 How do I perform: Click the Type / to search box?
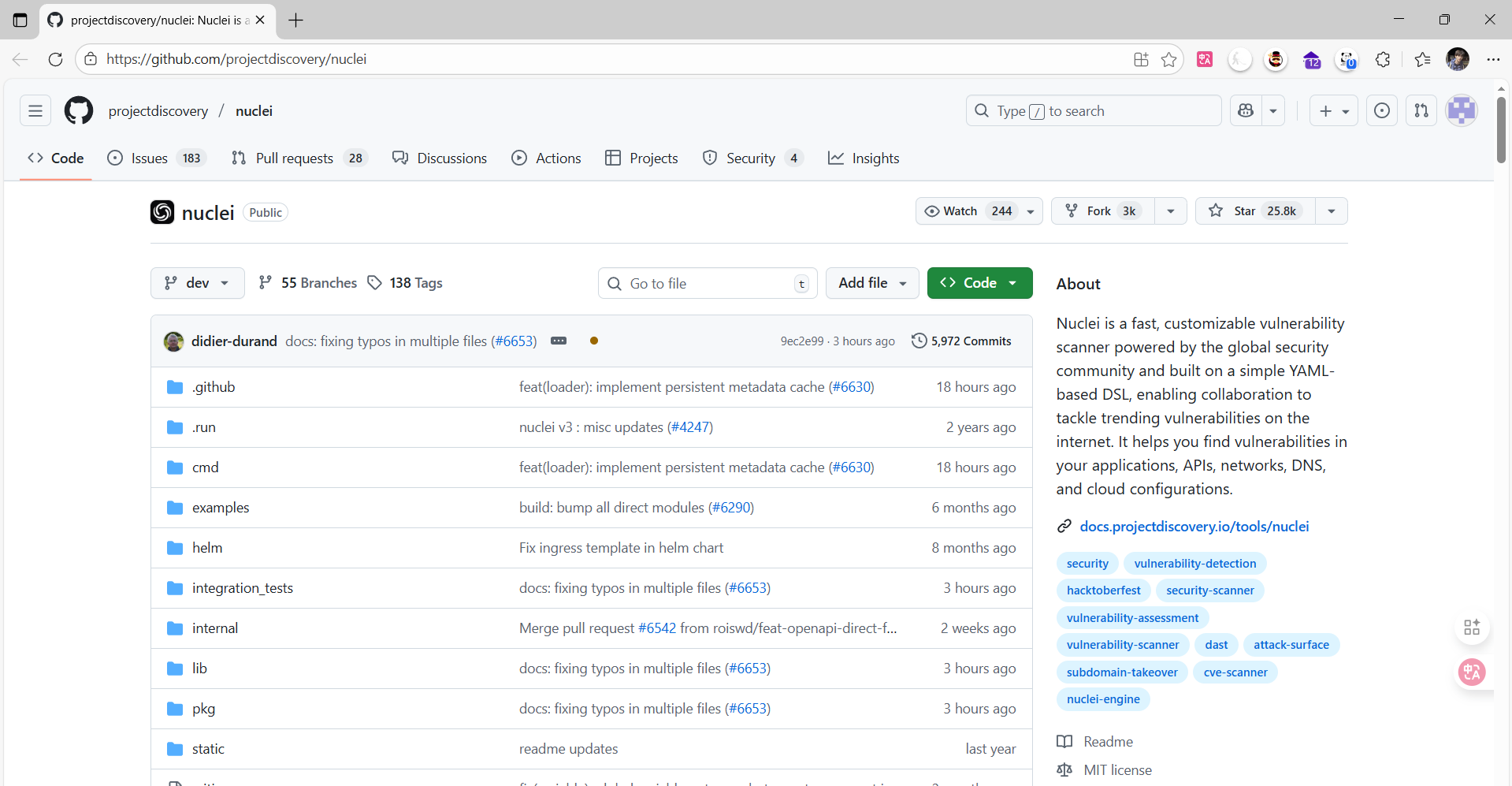tap(1094, 111)
